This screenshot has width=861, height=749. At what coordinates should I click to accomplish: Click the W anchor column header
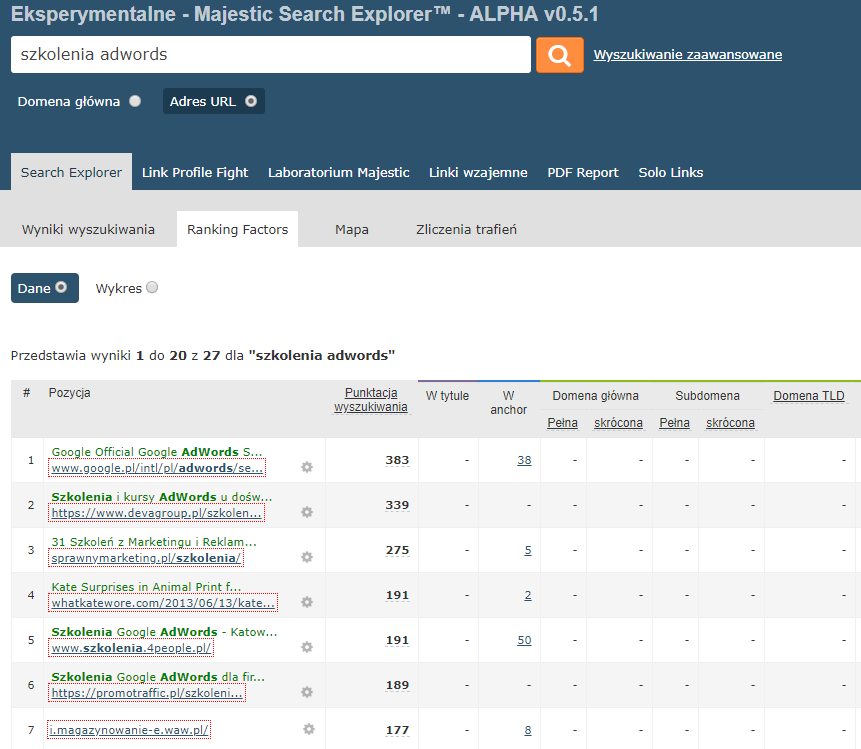click(x=508, y=403)
